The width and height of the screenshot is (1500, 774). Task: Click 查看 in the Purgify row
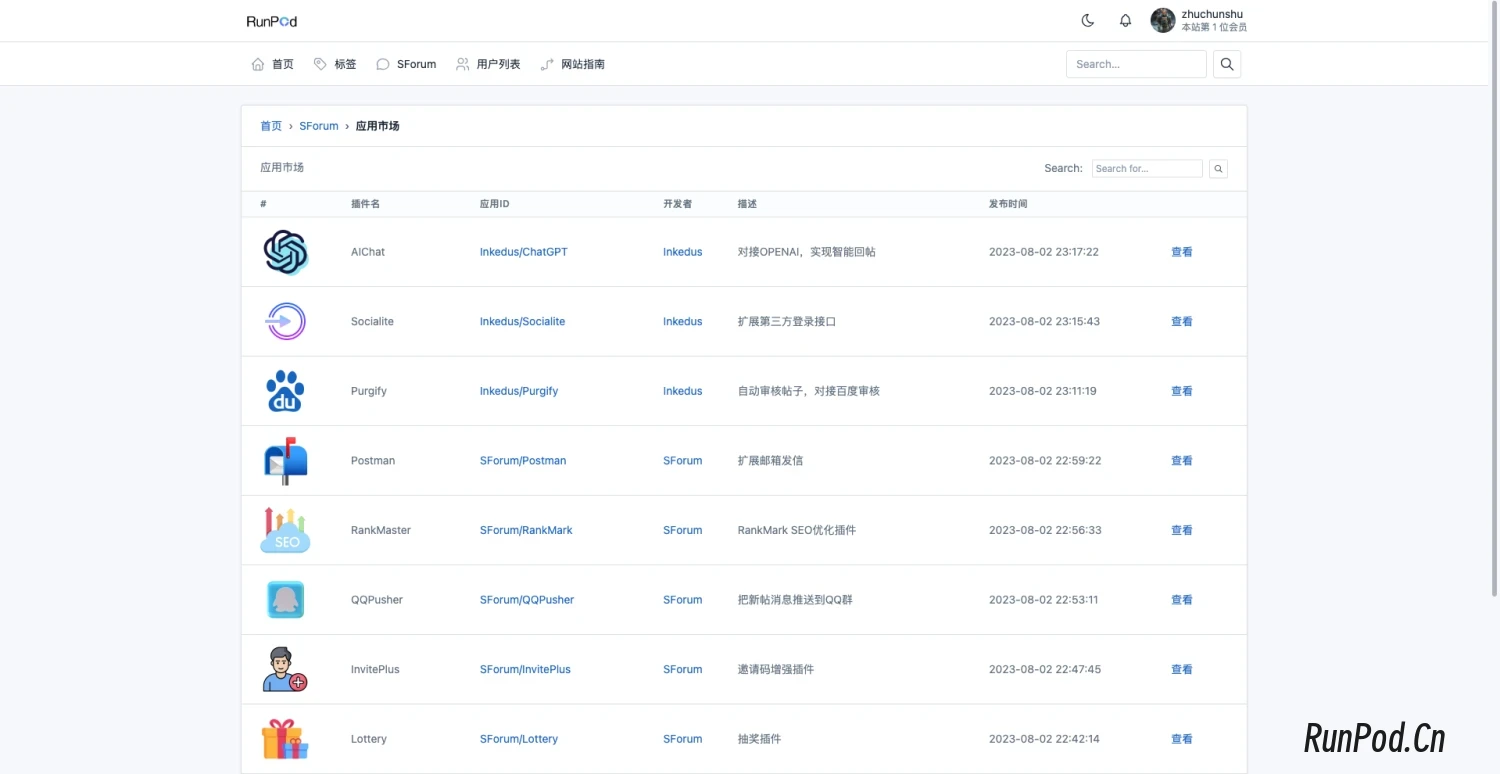coord(1182,391)
